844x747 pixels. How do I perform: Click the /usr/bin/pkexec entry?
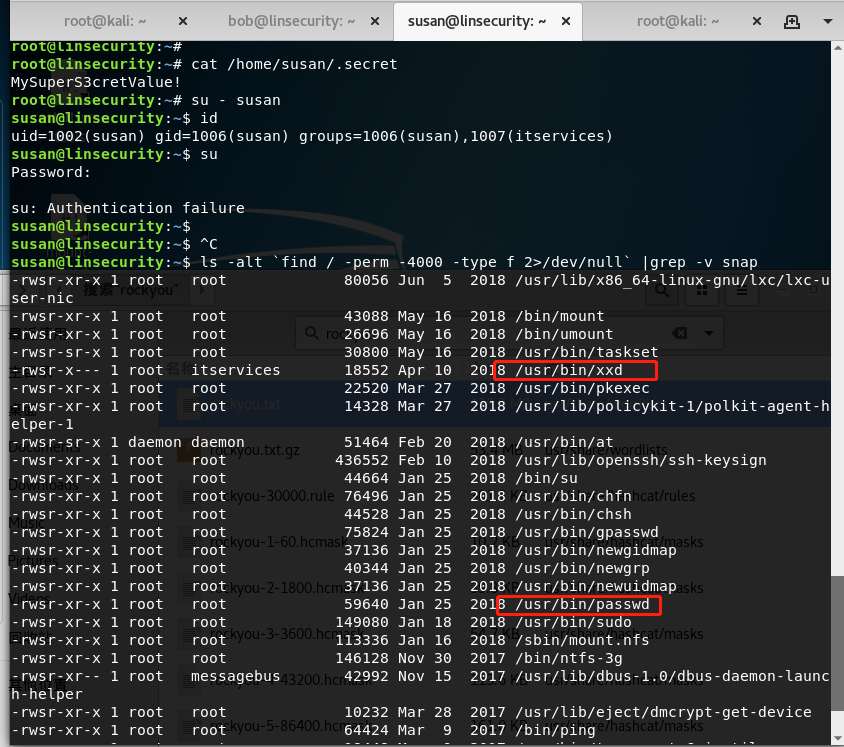(582, 389)
